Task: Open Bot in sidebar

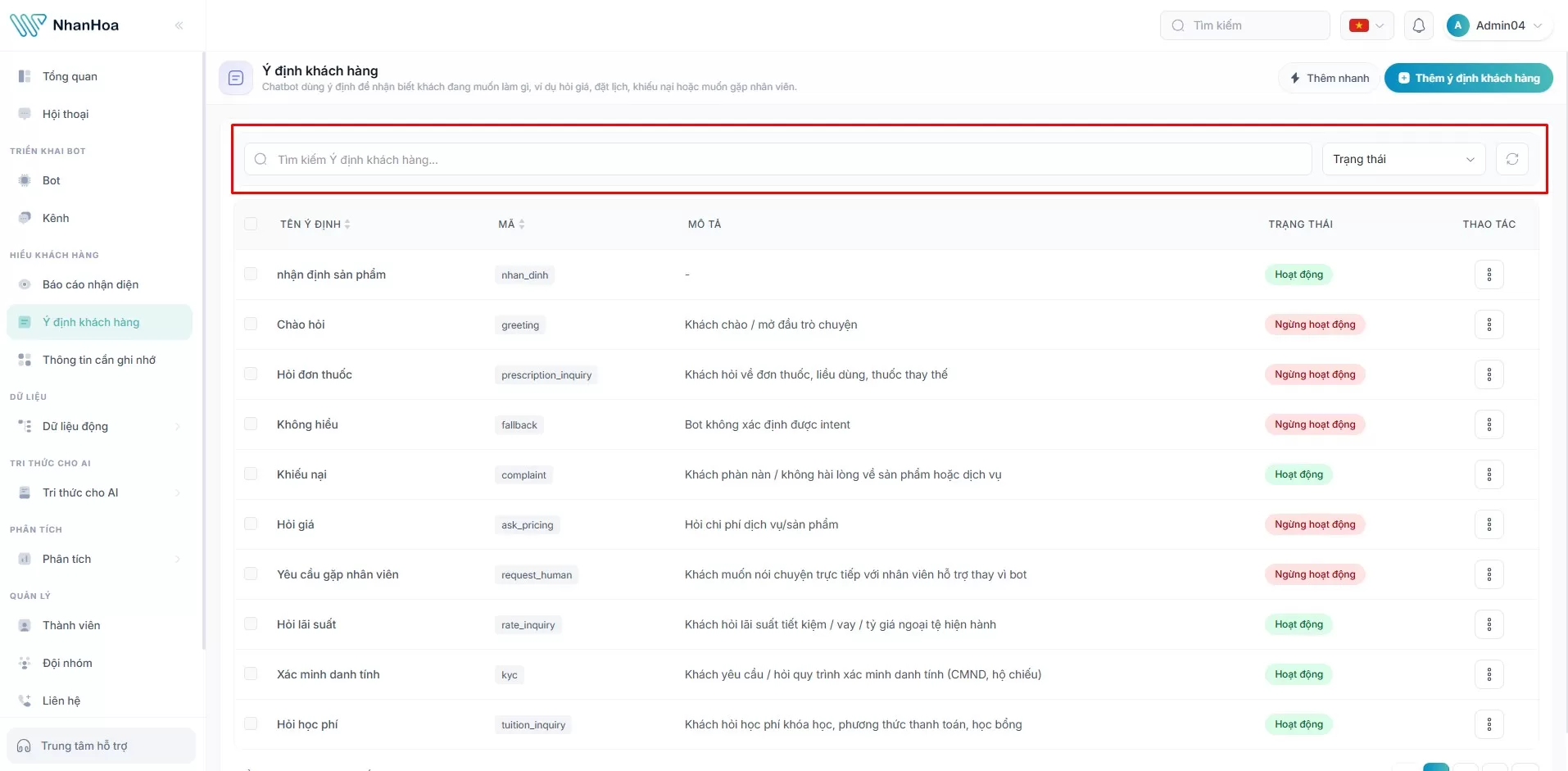Action: point(99,180)
